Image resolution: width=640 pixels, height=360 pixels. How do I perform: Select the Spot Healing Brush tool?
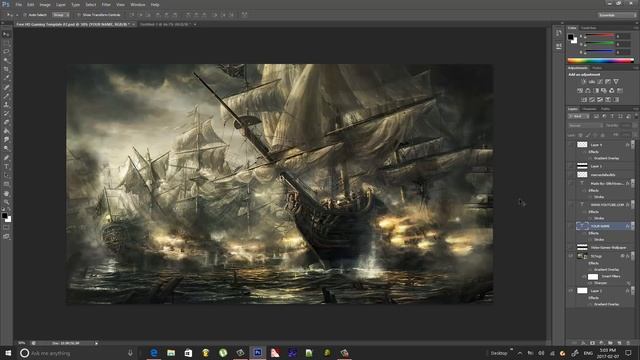(x=6, y=87)
